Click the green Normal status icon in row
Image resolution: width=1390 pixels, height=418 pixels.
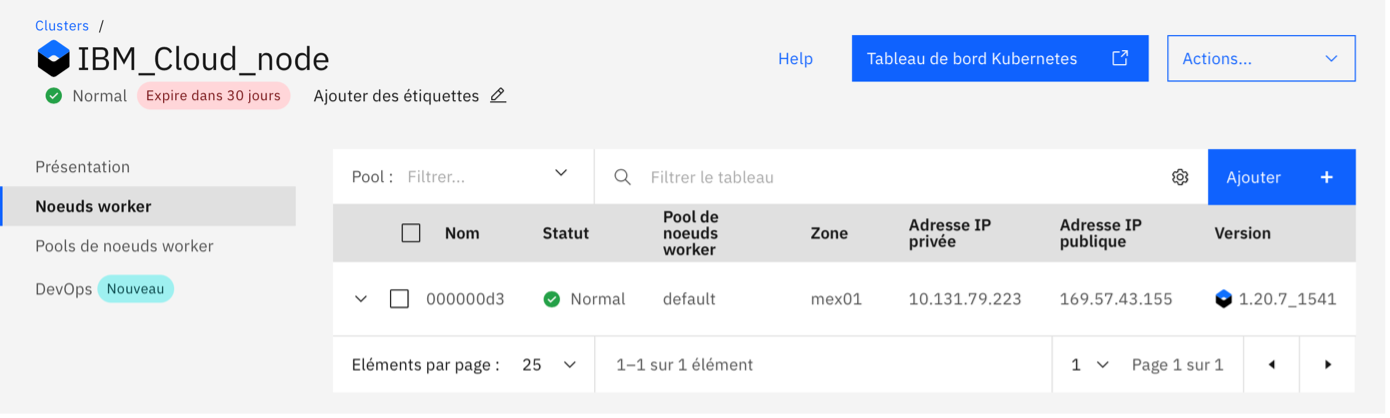(552, 299)
